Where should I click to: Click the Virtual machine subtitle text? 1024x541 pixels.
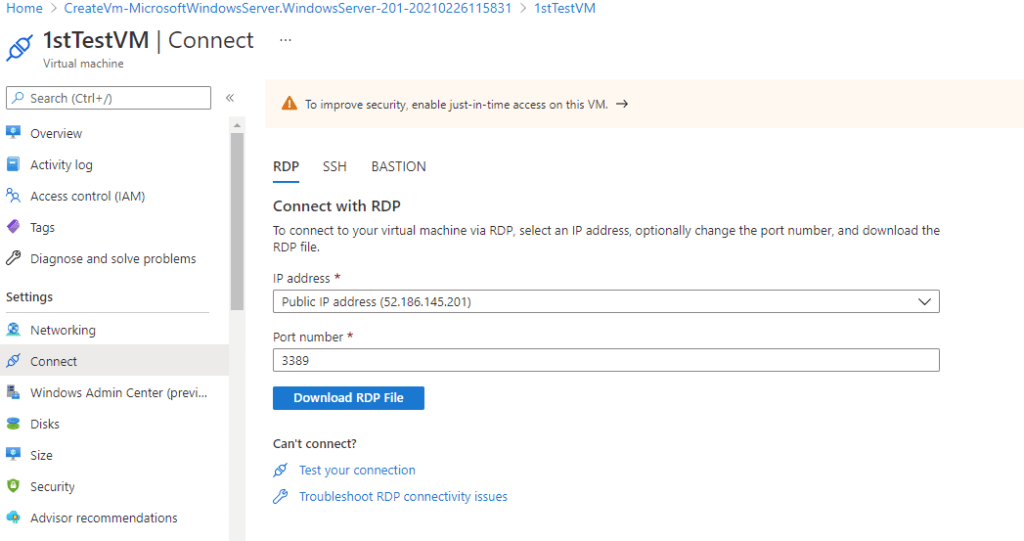[x=84, y=63]
